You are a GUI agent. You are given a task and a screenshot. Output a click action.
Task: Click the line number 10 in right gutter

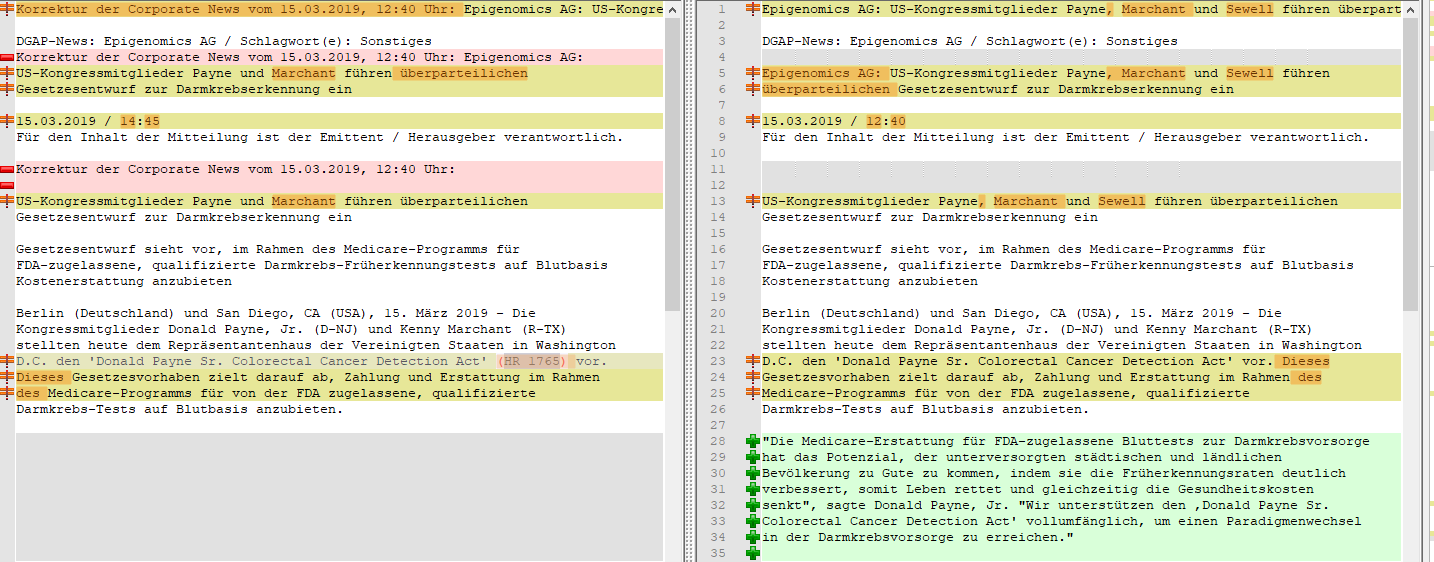point(716,153)
